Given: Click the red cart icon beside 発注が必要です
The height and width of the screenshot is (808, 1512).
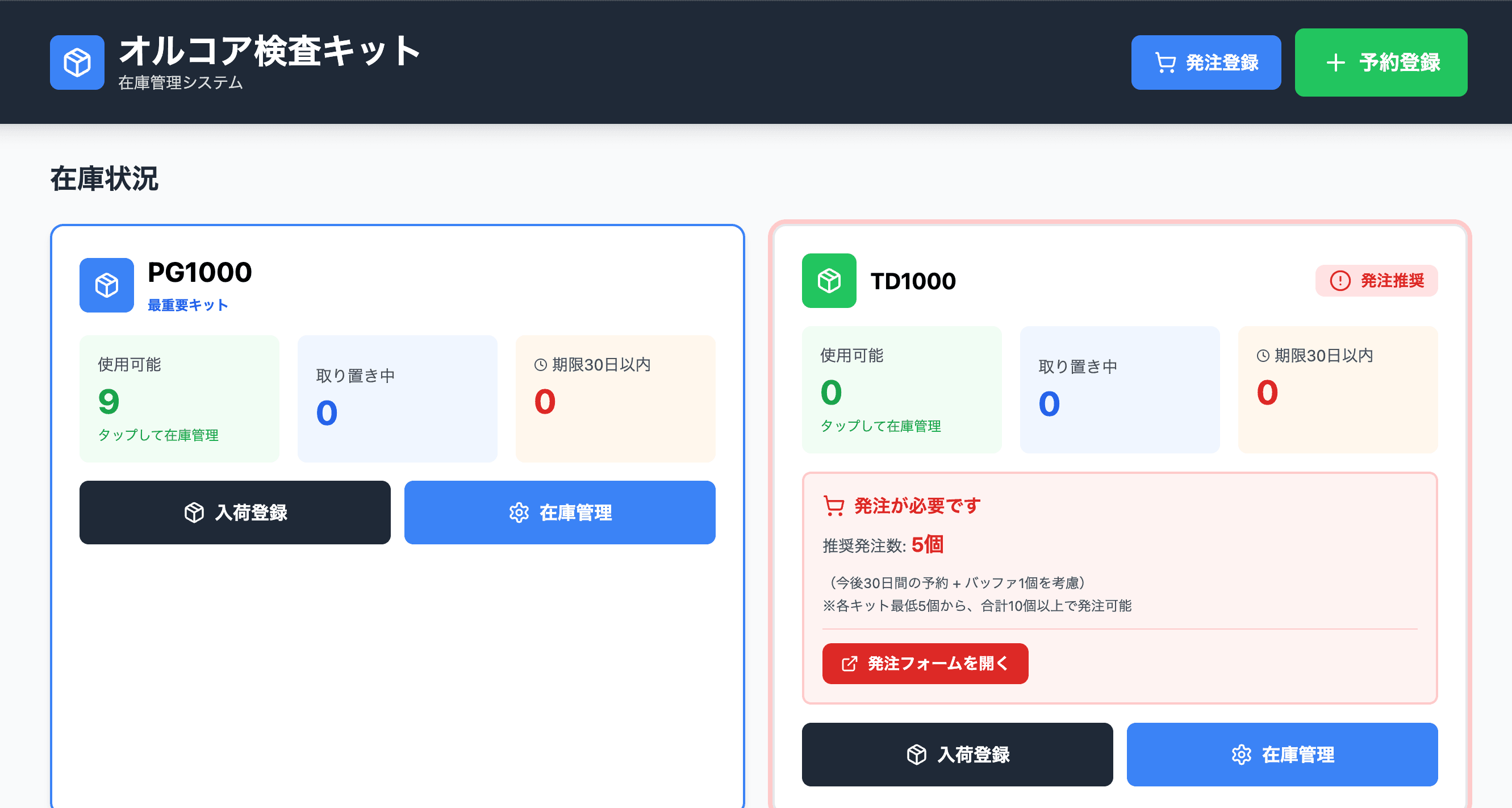Looking at the screenshot, I should [833, 506].
